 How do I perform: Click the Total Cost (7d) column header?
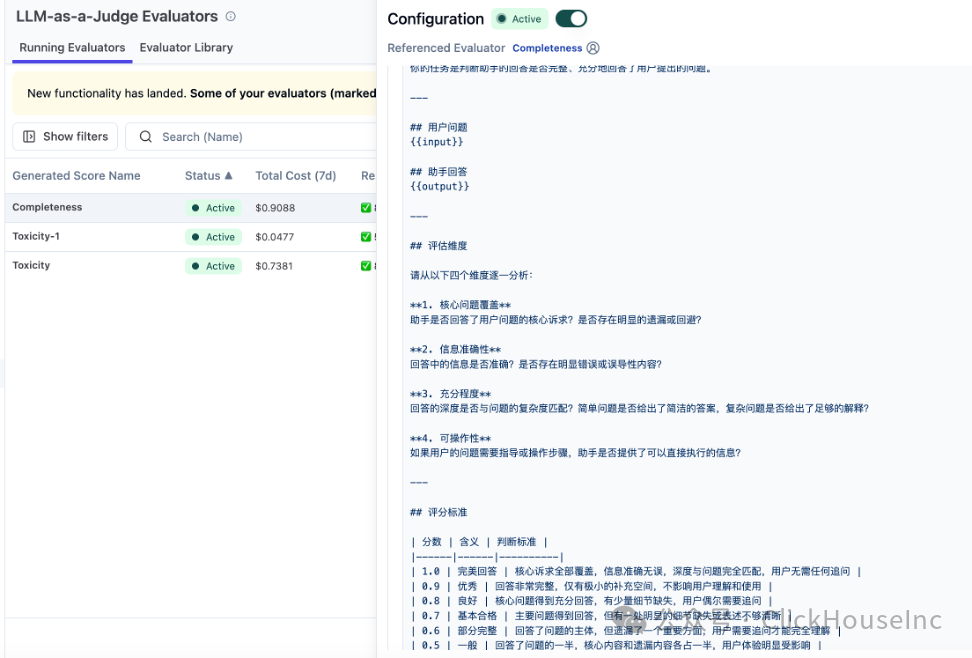[x=296, y=176]
